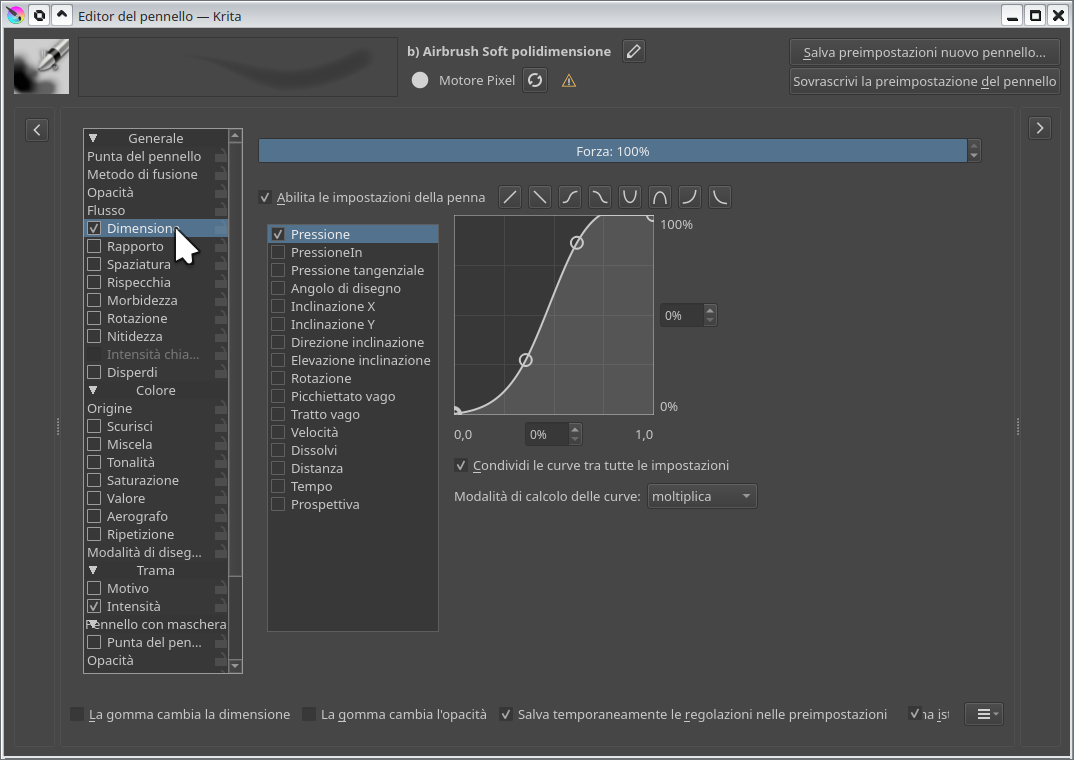
Task: Collapse the Generale category
Action: pyautogui.click(x=93, y=138)
